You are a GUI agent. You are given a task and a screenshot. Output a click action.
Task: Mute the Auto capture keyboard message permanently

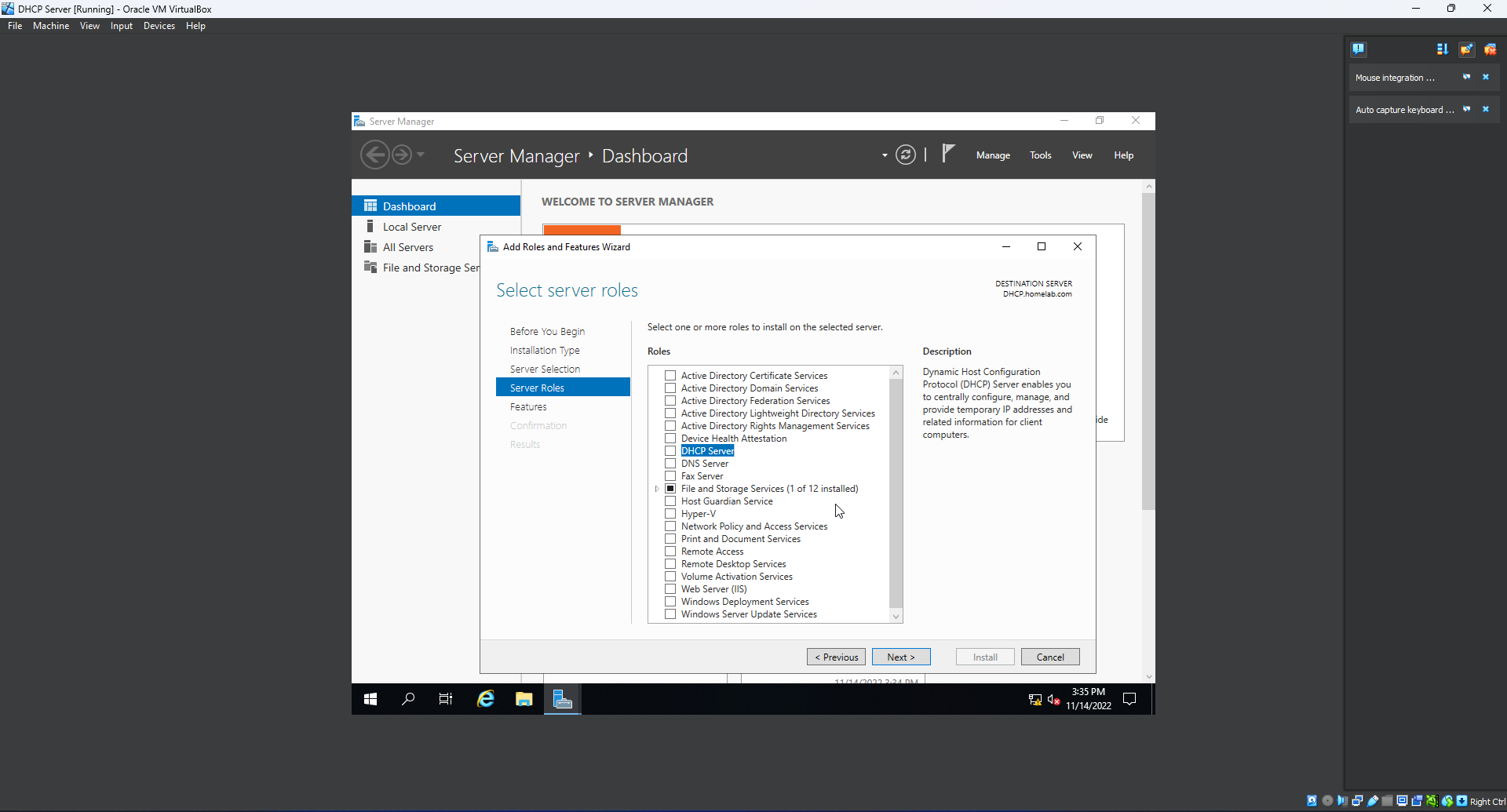pyautogui.click(x=1466, y=109)
